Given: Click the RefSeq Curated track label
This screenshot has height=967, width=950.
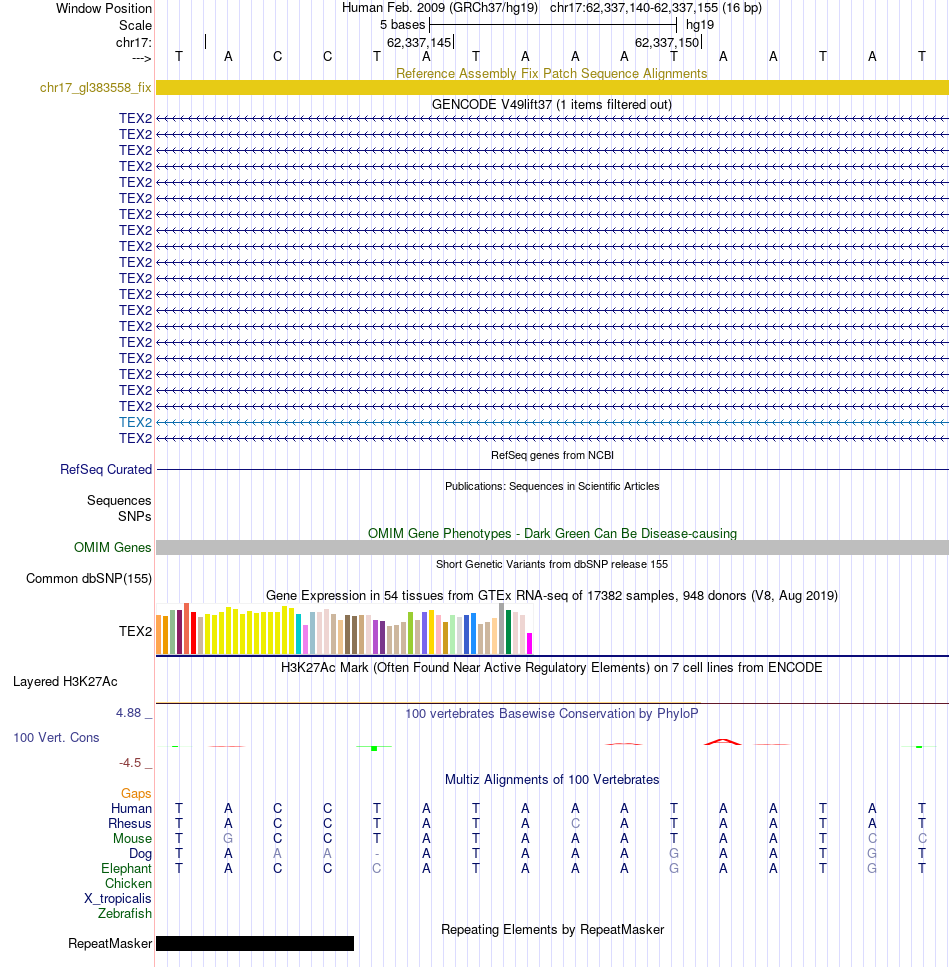Looking at the screenshot, I should click(105, 469).
